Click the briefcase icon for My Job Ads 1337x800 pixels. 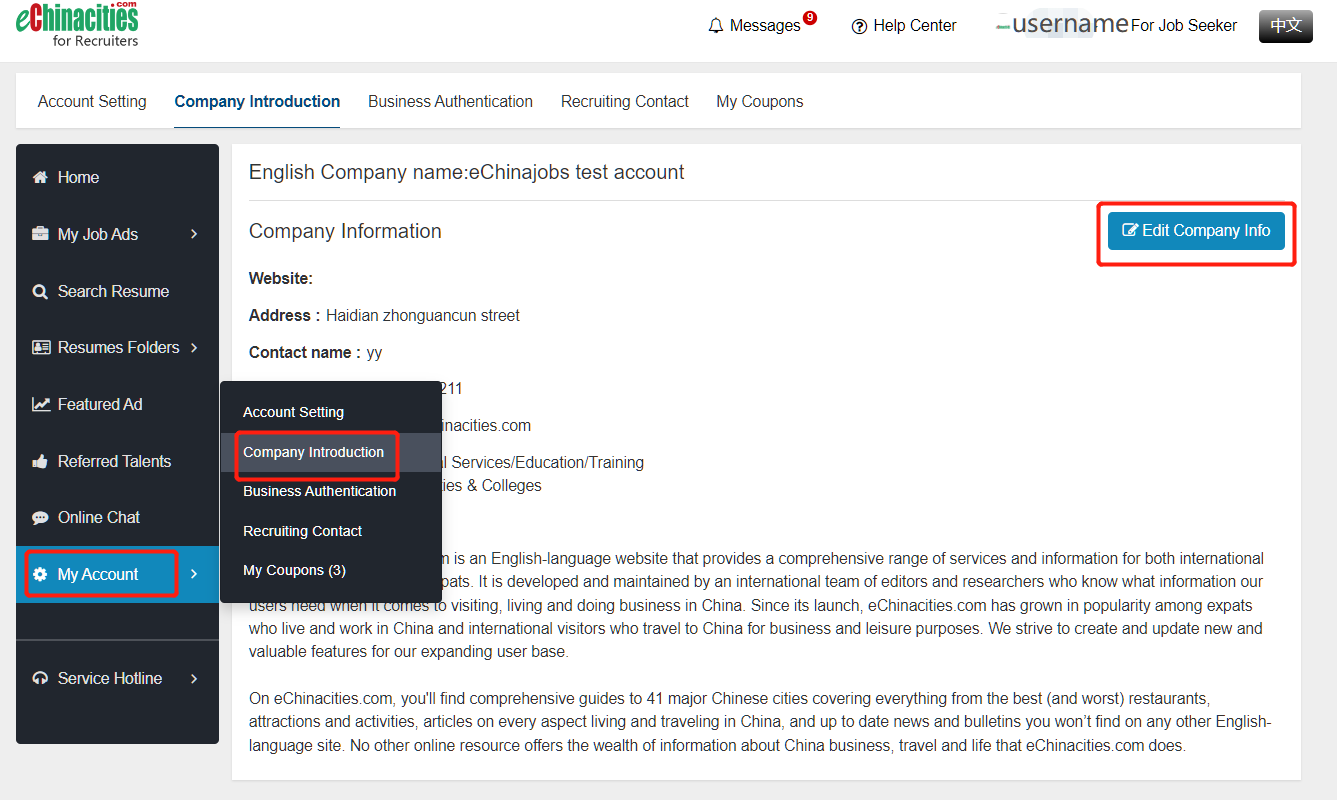[41, 234]
